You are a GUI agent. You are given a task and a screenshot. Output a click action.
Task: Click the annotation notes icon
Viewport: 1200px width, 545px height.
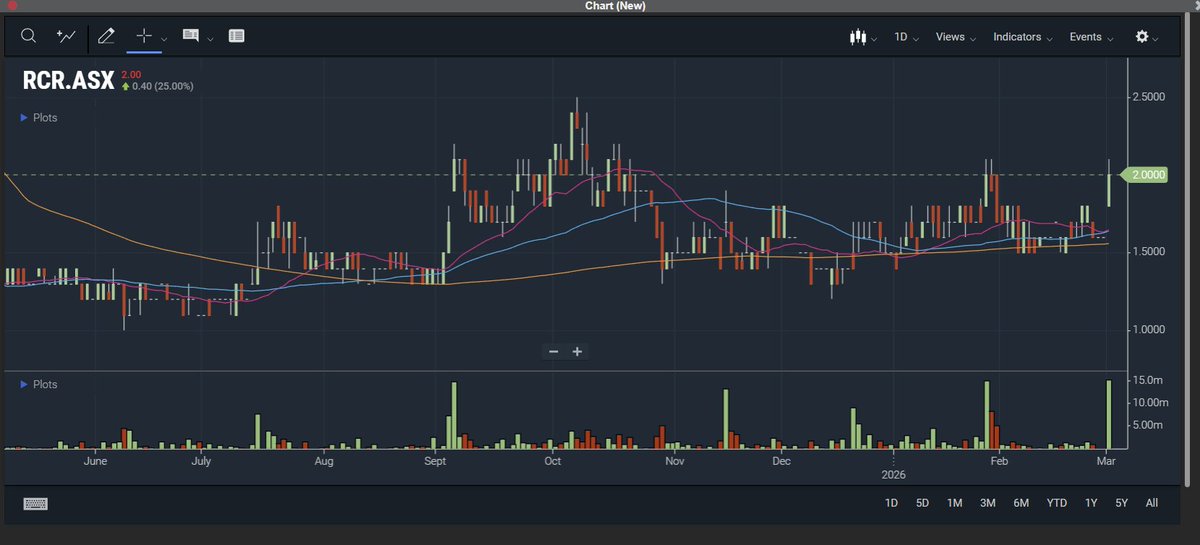pyautogui.click(x=190, y=36)
